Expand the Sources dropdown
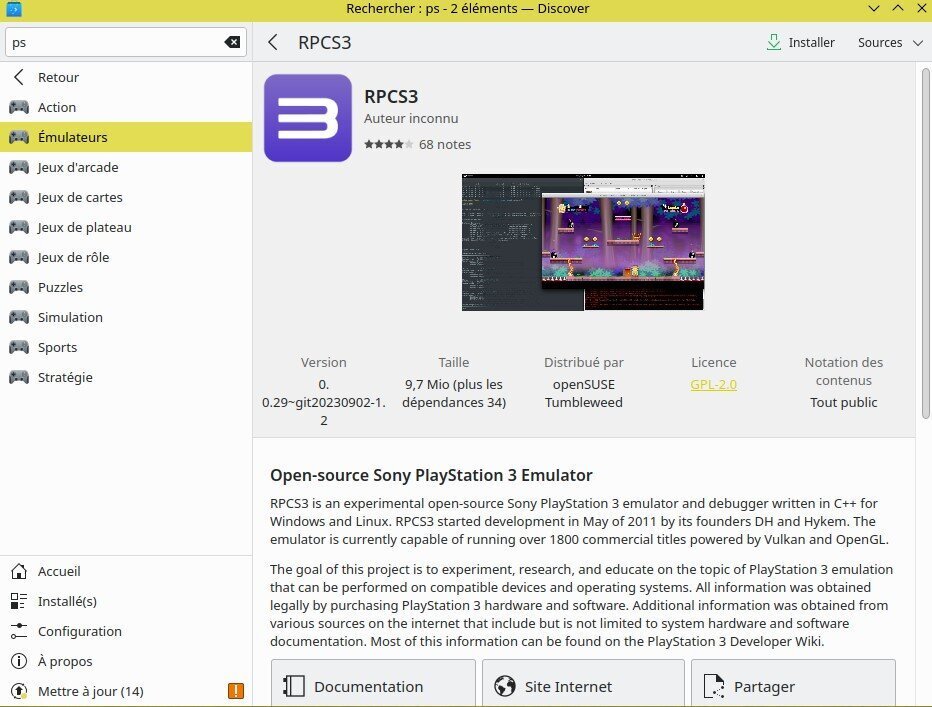 coord(893,43)
